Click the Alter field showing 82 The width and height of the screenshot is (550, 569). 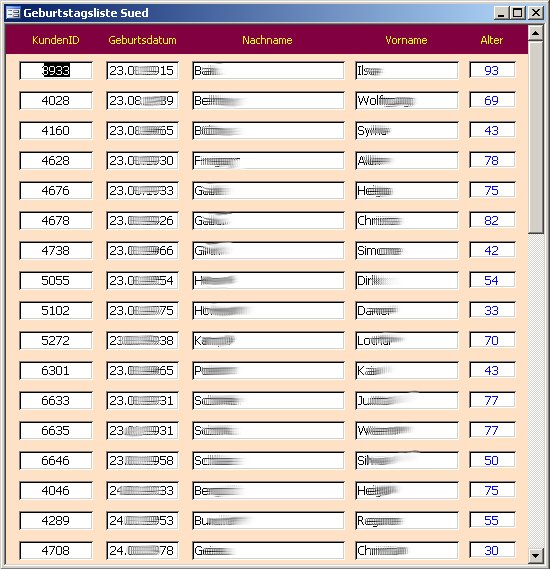pos(492,220)
